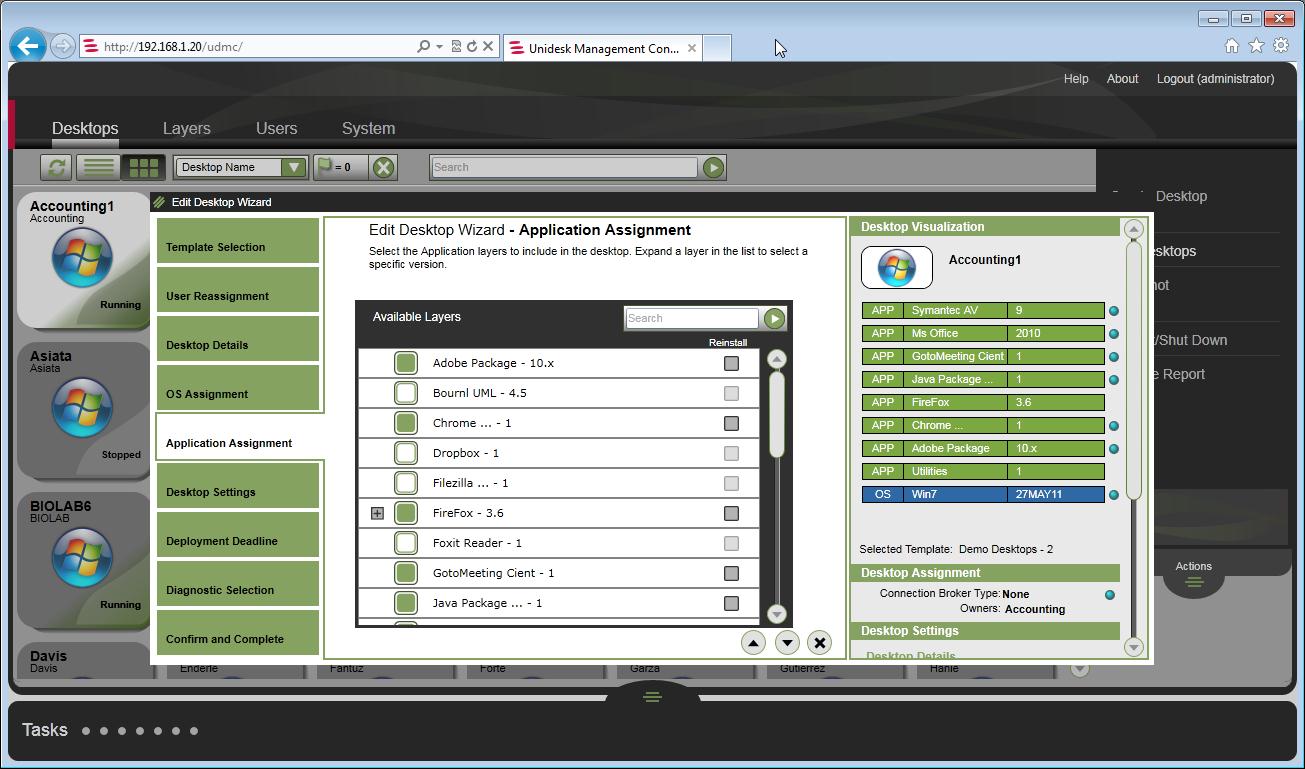This screenshot has height=769, width=1305.
Task: Go to the Deployment Deadline wizard step
Action: coord(238,535)
